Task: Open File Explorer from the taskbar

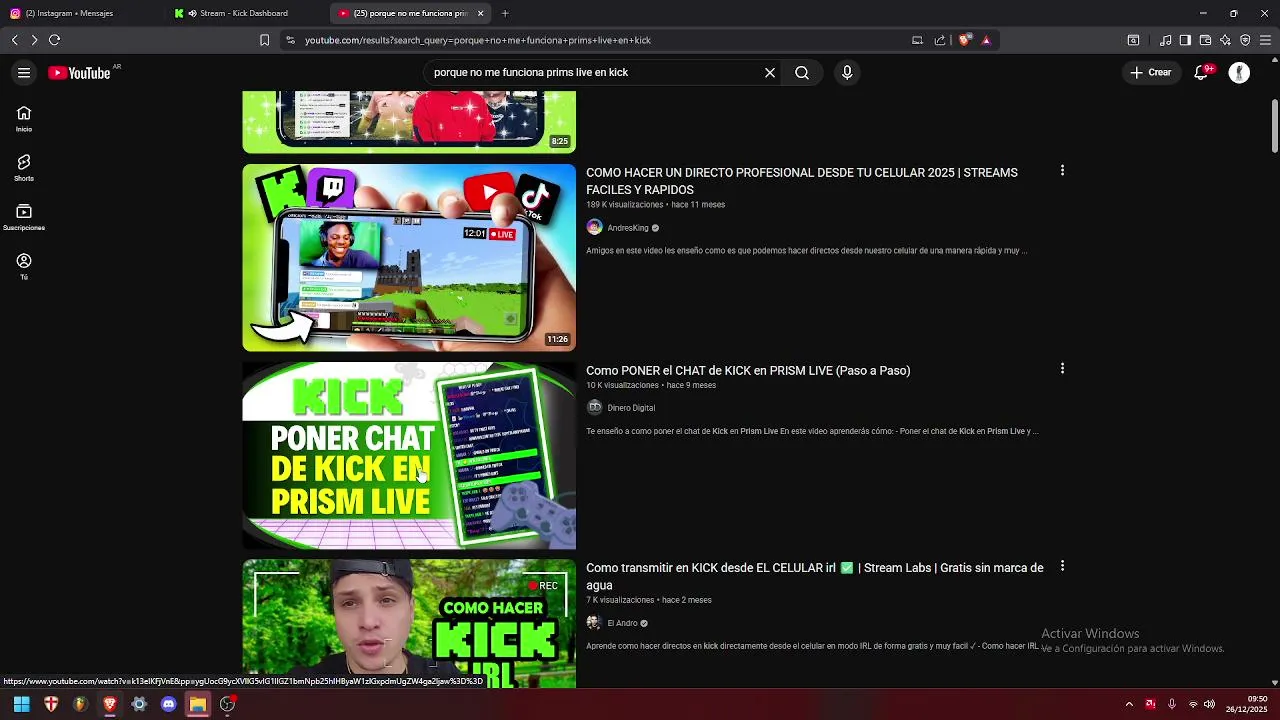Action: (198, 704)
